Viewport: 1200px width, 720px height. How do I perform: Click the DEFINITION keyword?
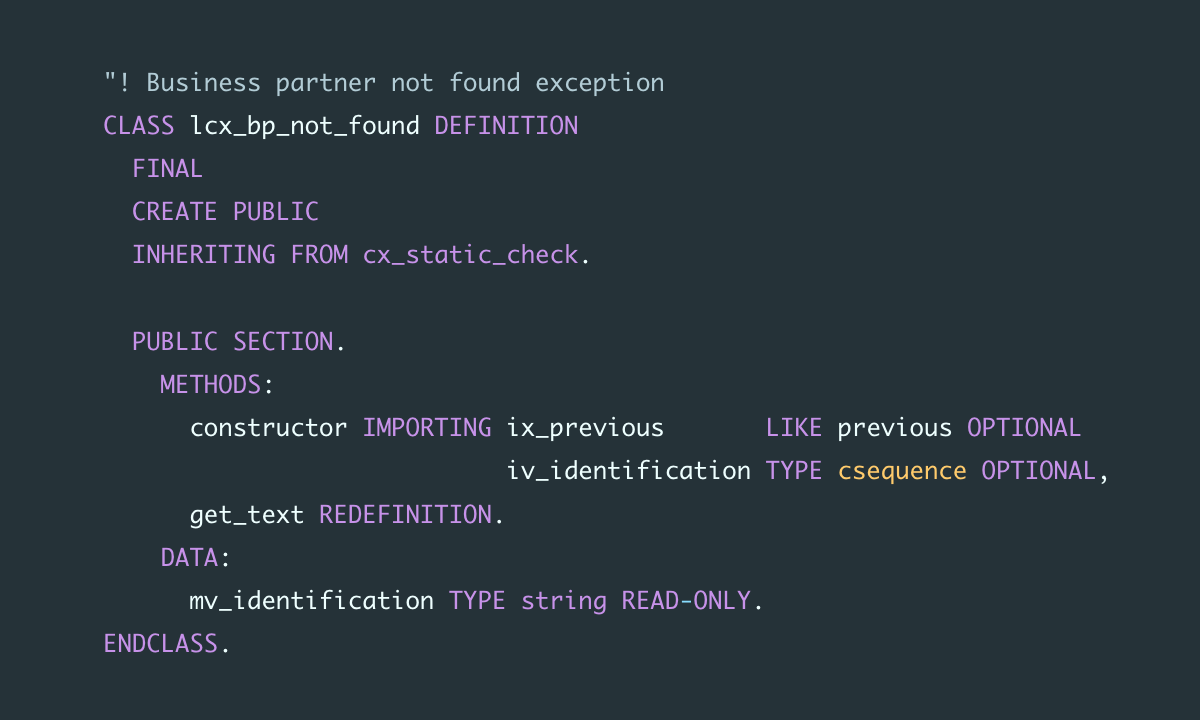pyautogui.click(x=506, y=126)
